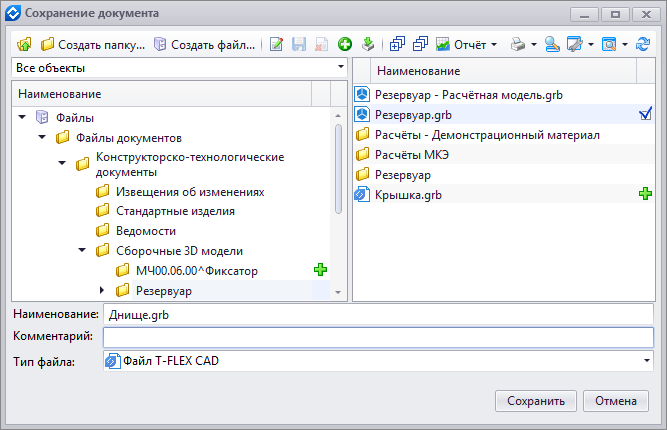Minimize the Сохранение документа window
667x430 pixels.
tap(584, 14)
